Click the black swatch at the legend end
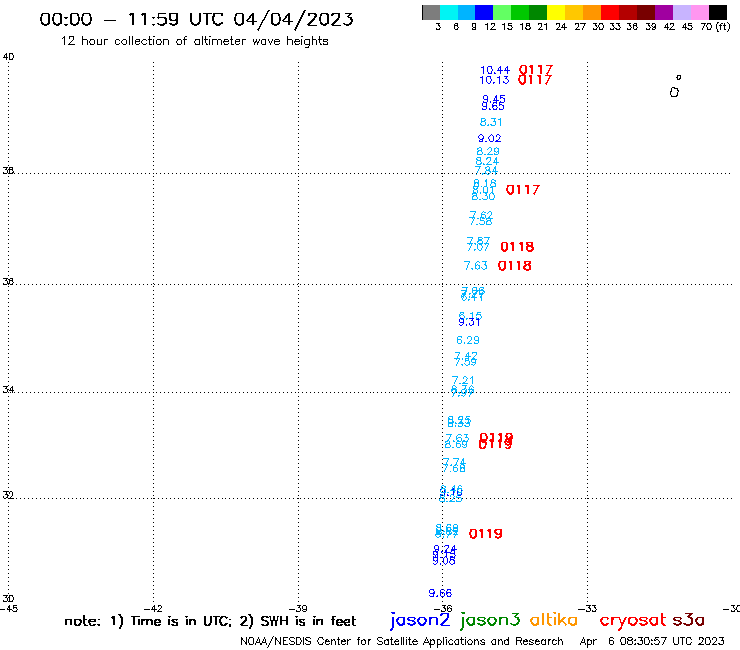 [x=717, y=12]
